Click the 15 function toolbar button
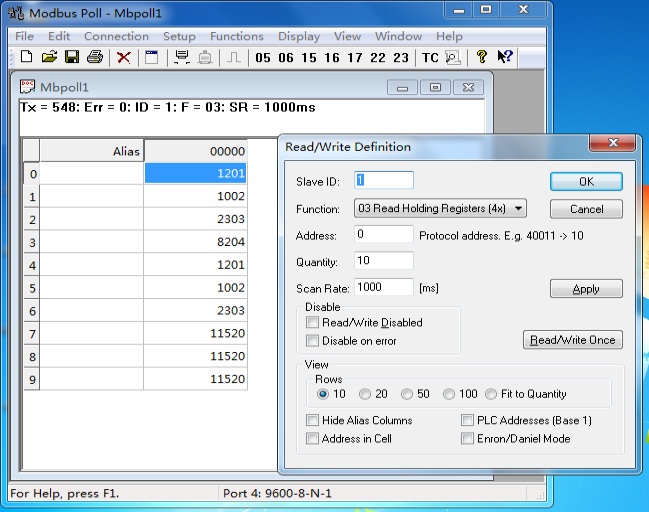Screen dimensions: 649x512 tap(309, 58)
